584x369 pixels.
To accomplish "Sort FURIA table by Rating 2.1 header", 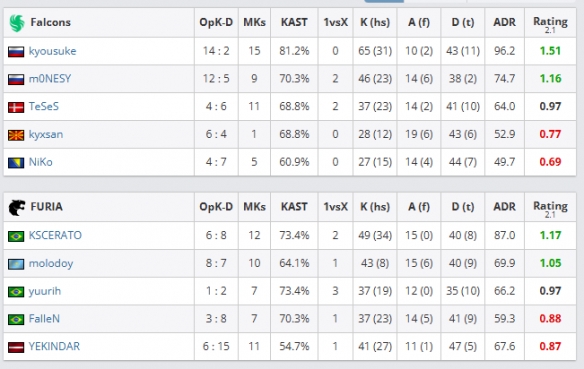I will coord(550,209).
